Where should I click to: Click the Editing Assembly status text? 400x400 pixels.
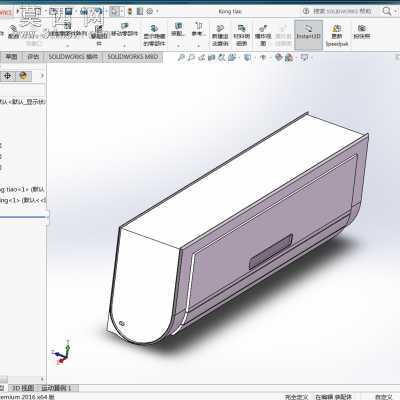point(333,397)
